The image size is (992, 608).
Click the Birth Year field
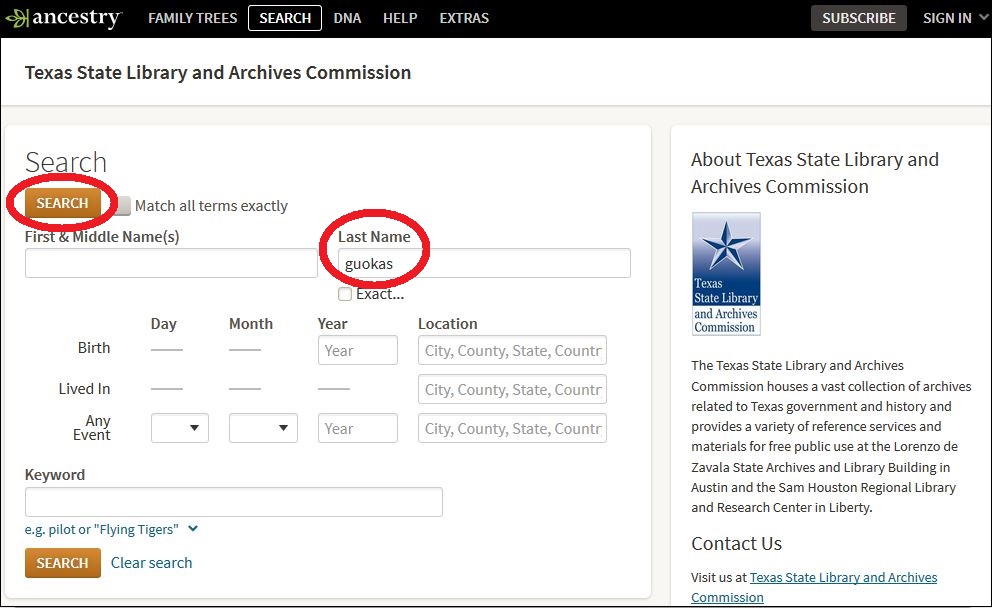tap(357, 351)
